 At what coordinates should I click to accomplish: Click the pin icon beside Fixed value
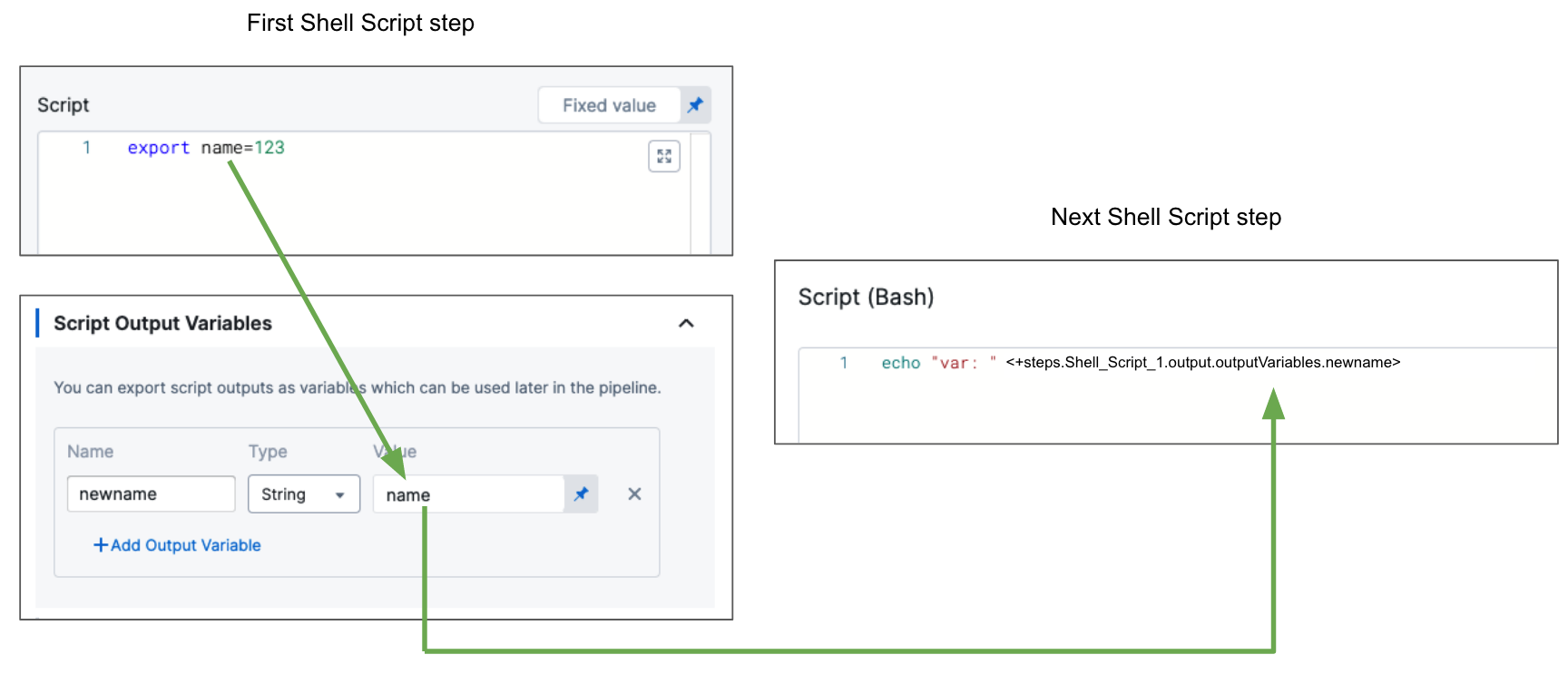[695, 105]
